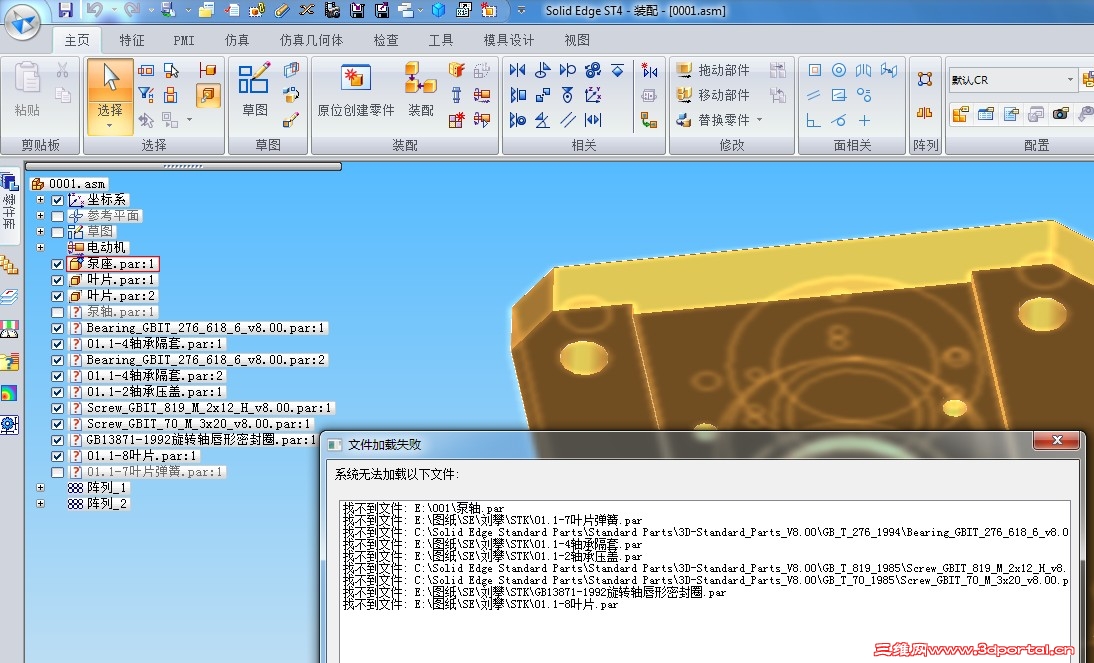1094x663 pixels.
Task: Choose the Angle relationship icon
Action: (542, 120)
